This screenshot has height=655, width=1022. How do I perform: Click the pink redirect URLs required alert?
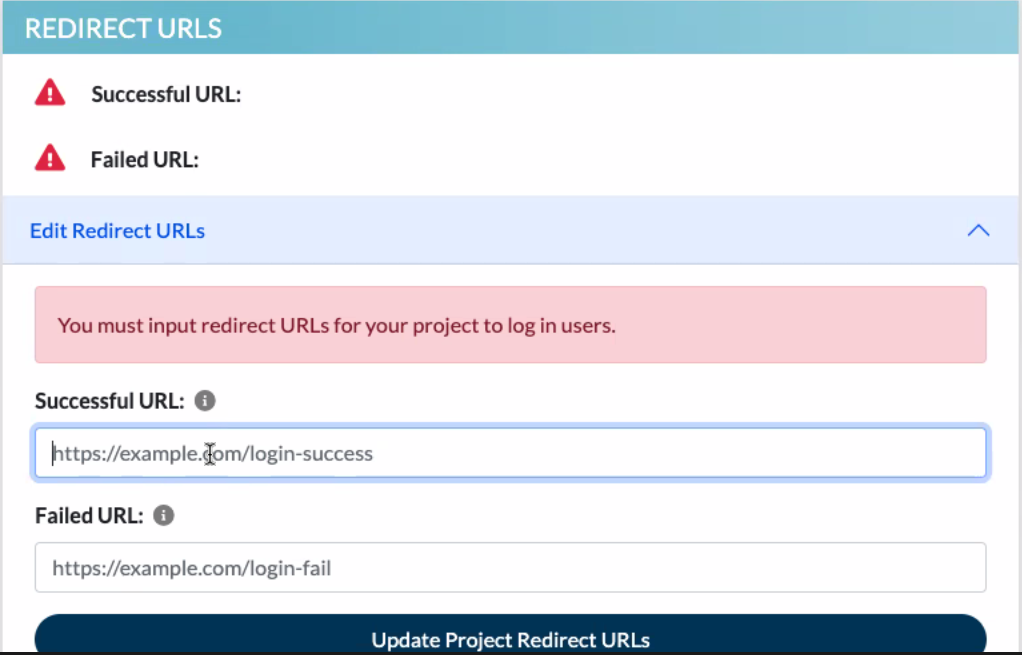(x=510, y=325)
